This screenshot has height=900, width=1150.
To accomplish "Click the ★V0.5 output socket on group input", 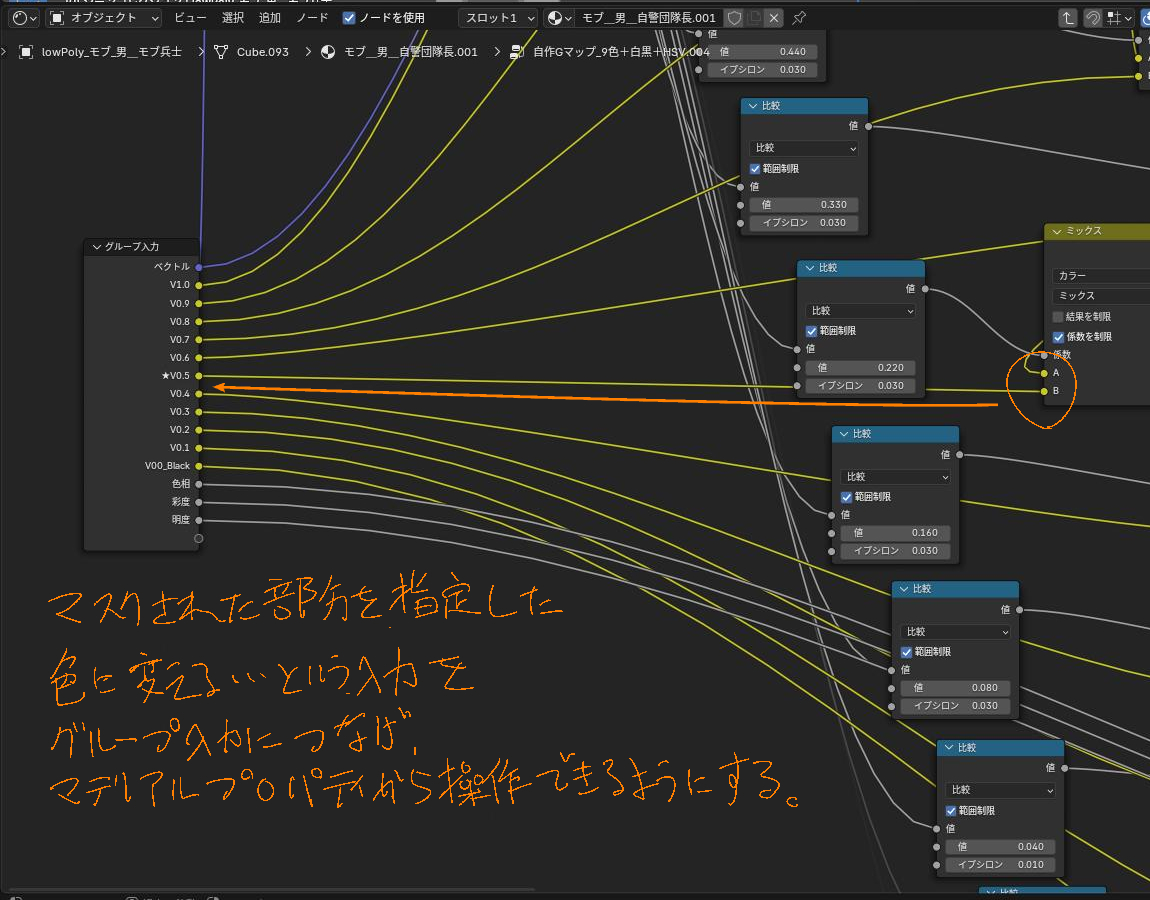I will pyautogui.click(x=199, y=376).
